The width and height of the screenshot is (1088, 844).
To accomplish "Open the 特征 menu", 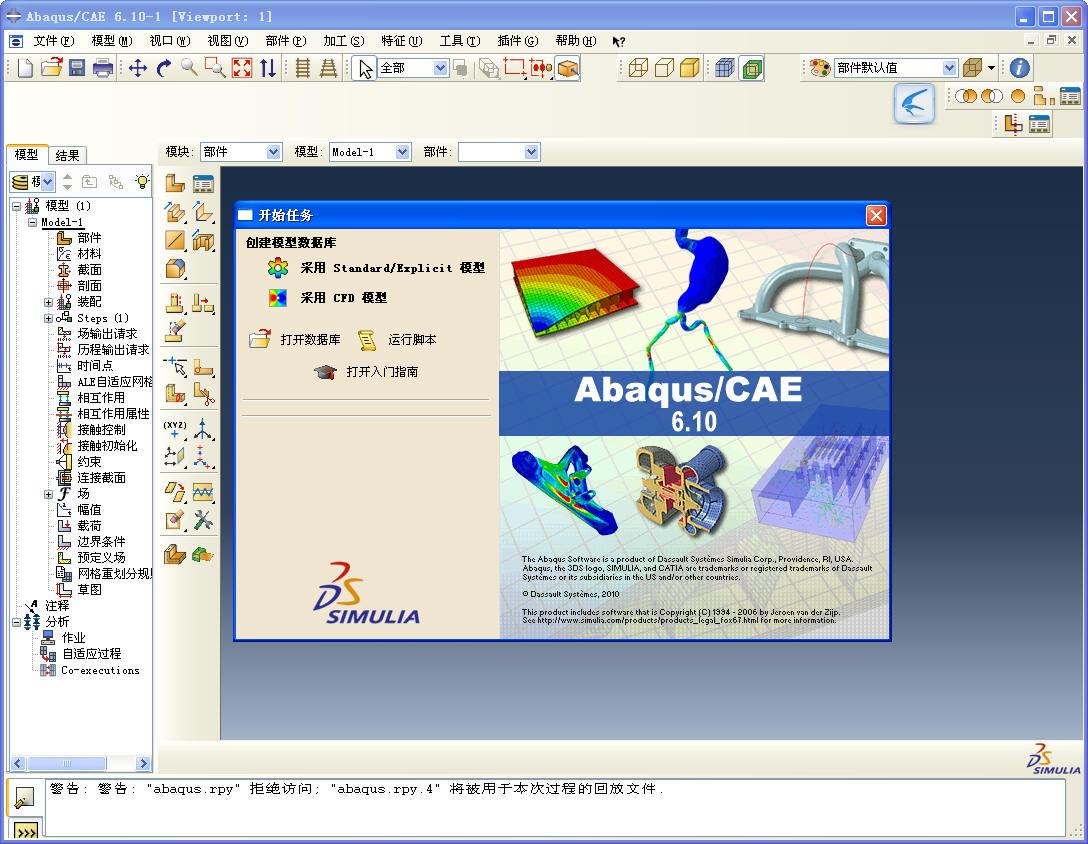I will 401,42.
